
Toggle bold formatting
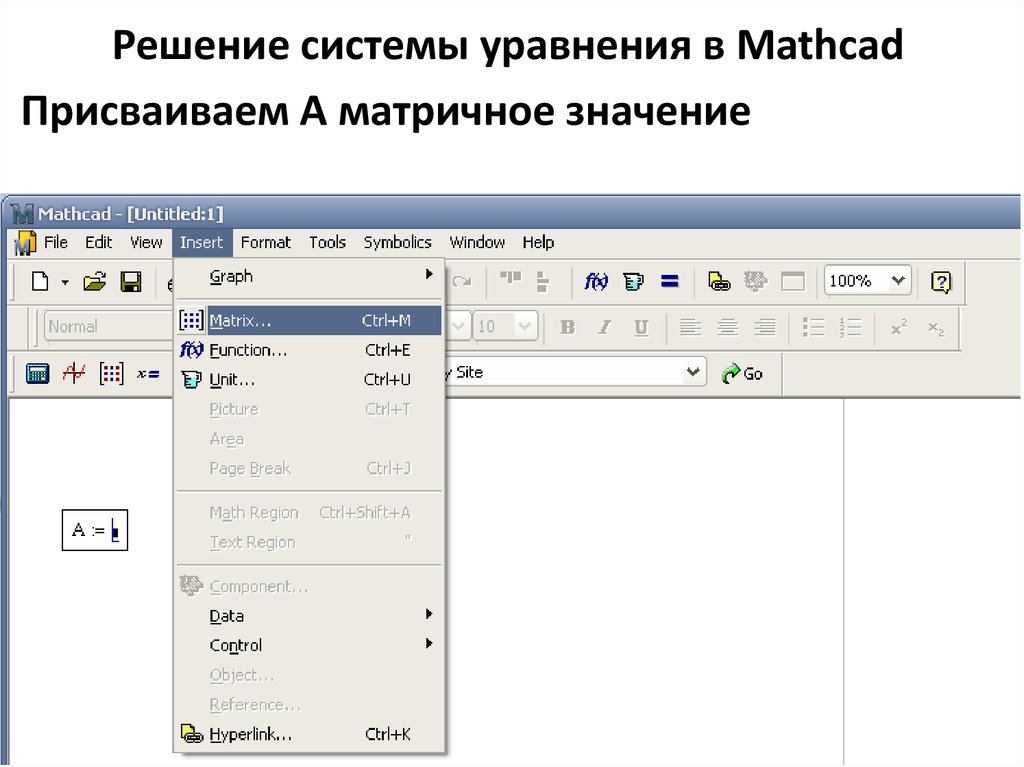(568, 327)
